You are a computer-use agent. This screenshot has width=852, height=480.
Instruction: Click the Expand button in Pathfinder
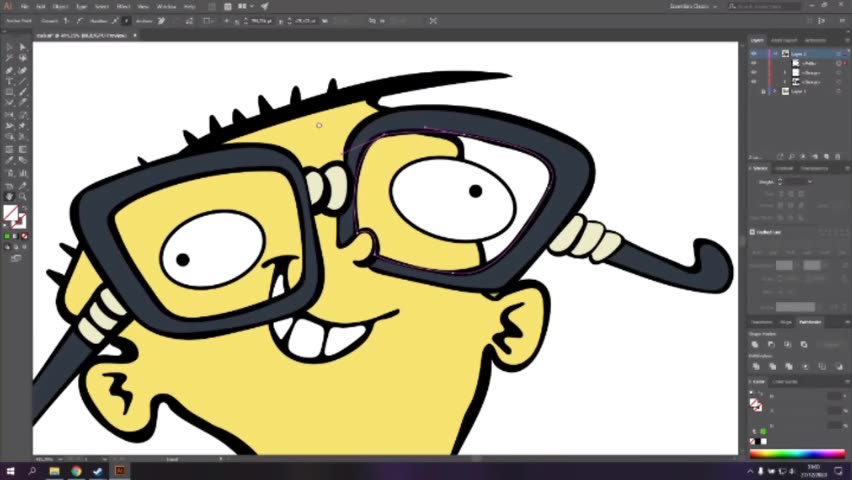(831, 344)
